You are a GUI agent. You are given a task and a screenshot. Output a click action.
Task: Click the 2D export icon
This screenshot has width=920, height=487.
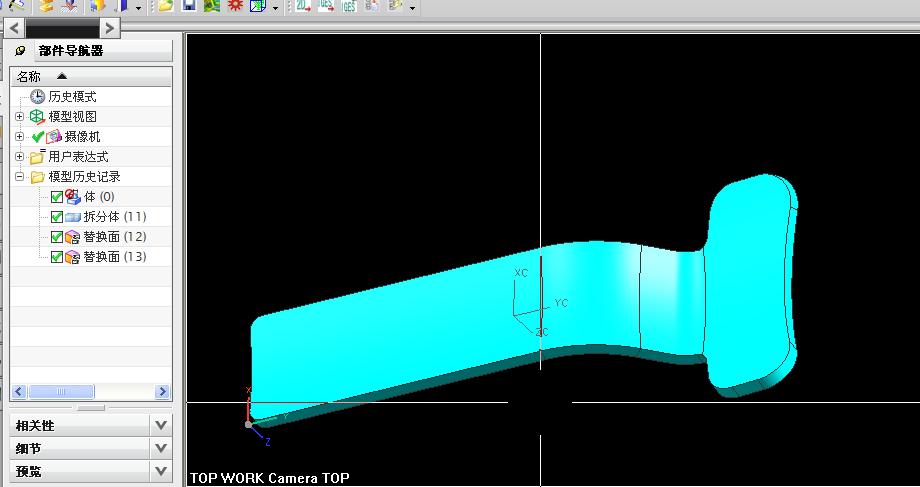pyautogui.click(x=303, y=6)
